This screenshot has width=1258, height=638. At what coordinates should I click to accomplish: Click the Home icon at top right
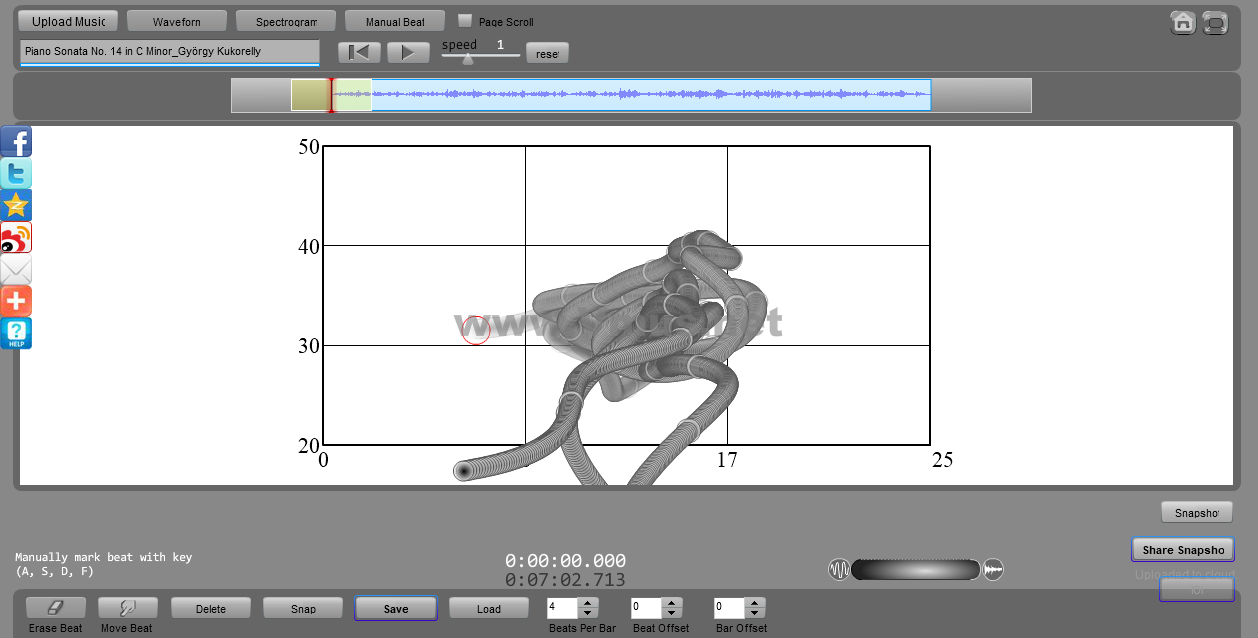(x=1183, y=22)
